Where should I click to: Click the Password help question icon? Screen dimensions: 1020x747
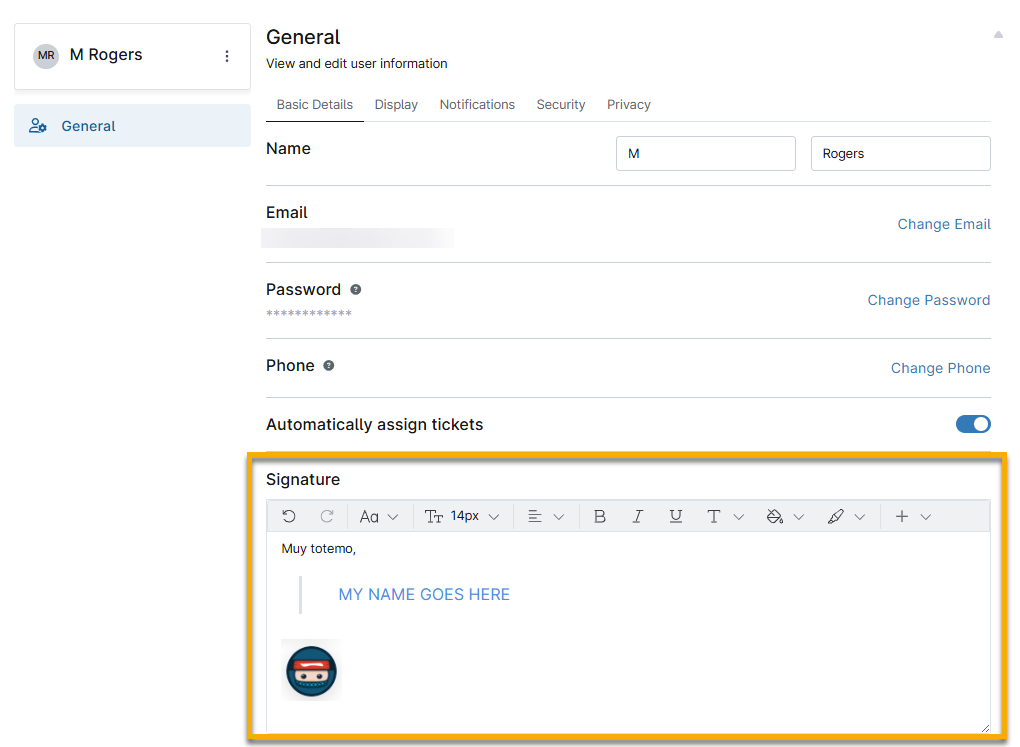click(x=355, y=289)
